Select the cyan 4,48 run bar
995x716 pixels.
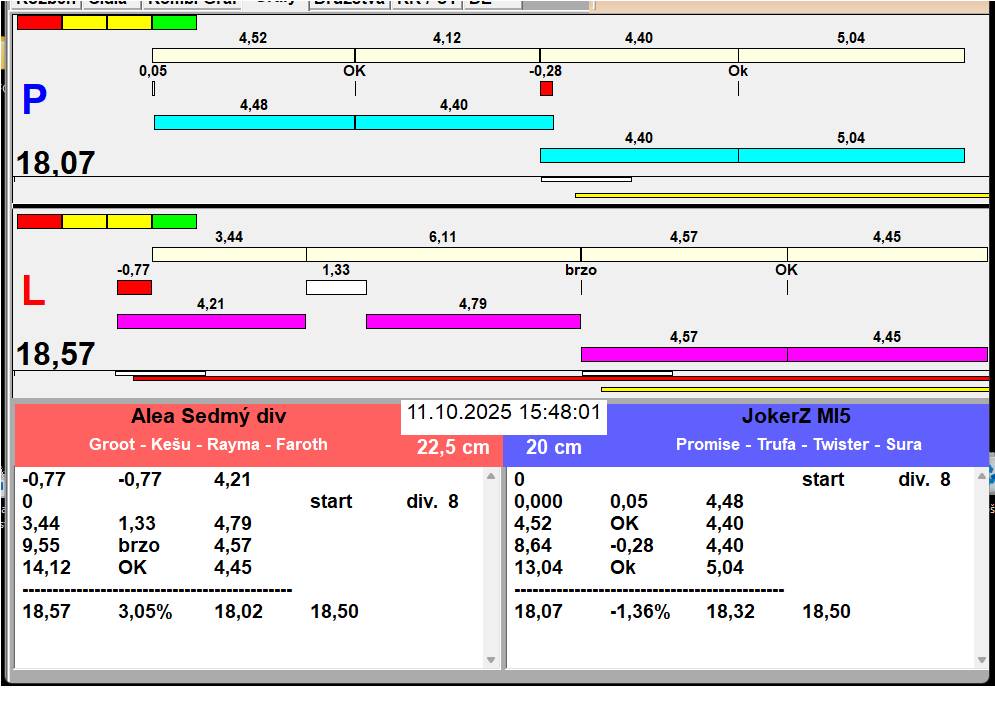click(x=254, y=122)
